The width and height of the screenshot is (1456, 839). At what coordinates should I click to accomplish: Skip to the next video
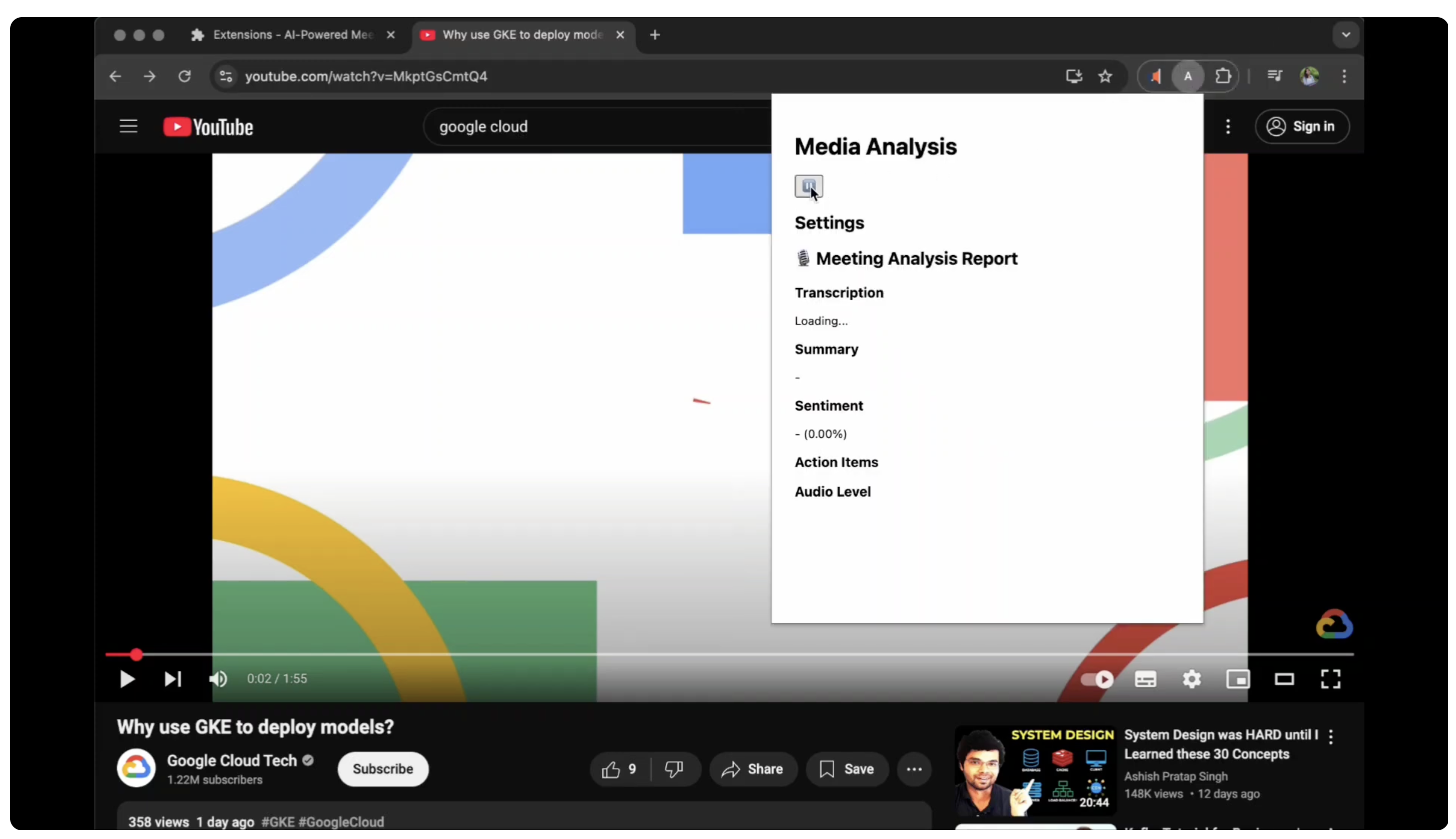(173, 679)
